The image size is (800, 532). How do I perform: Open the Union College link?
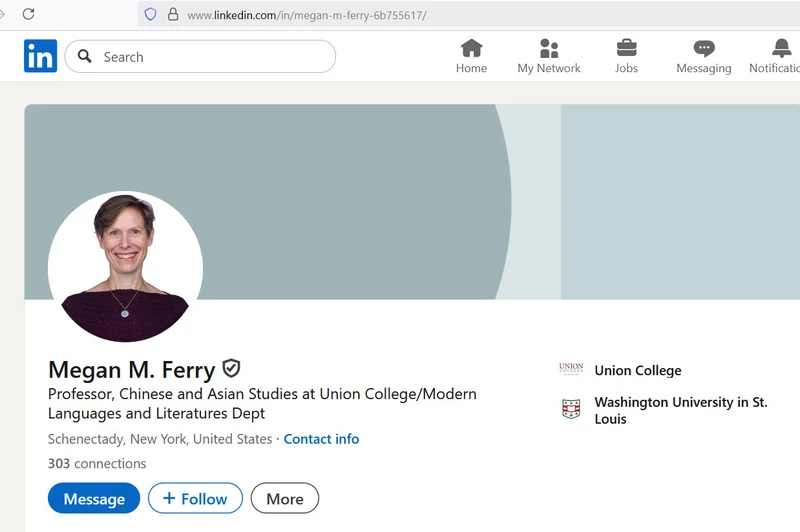tap(638, 370)
